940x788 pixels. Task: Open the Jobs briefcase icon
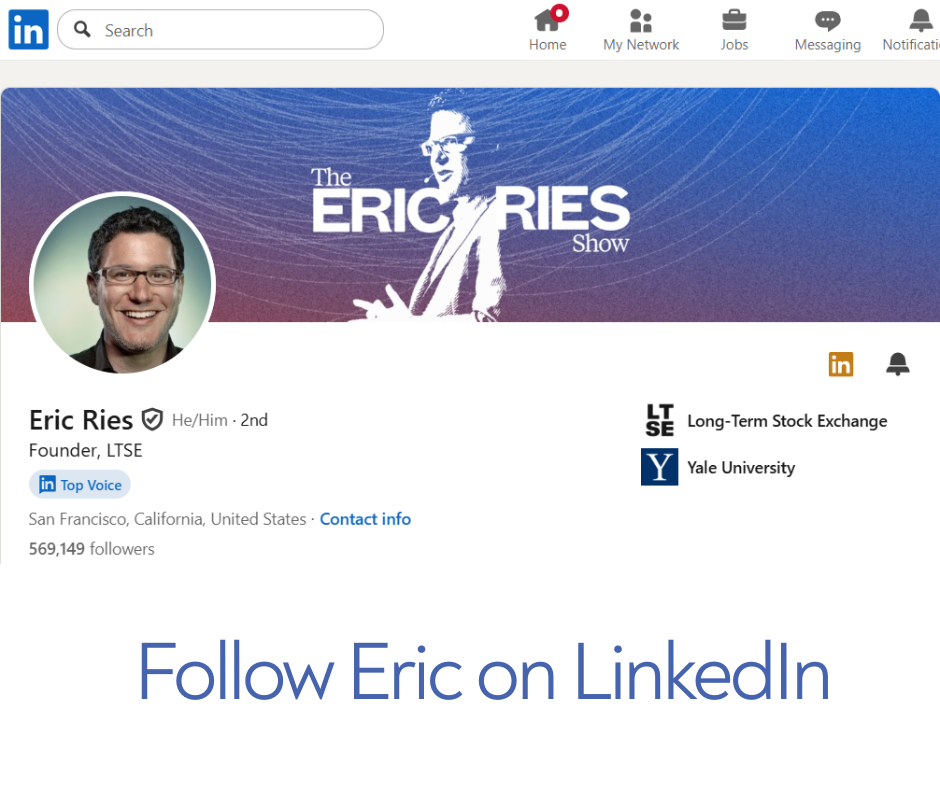coord(734,20)
